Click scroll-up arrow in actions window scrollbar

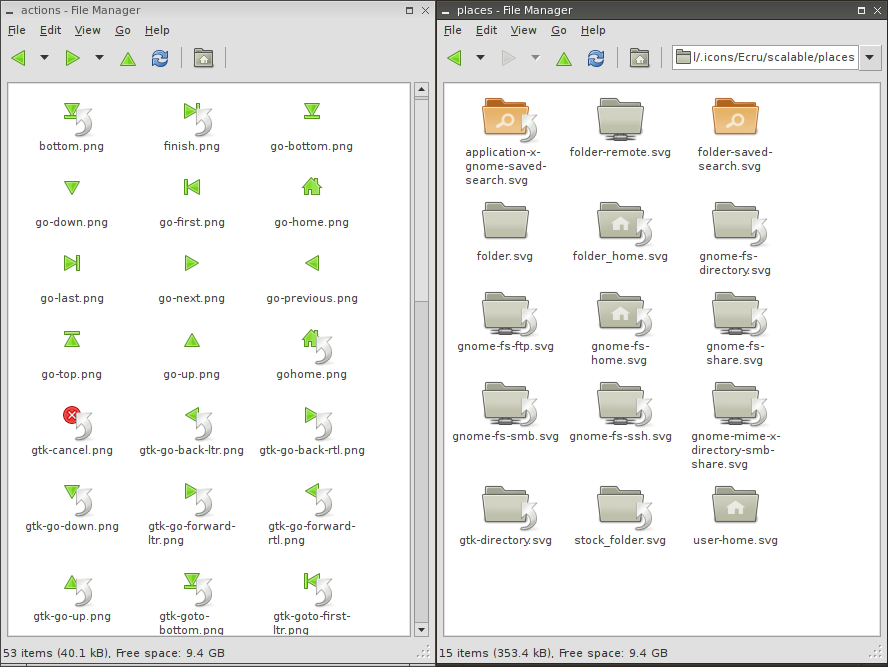[x=421, y=89]
